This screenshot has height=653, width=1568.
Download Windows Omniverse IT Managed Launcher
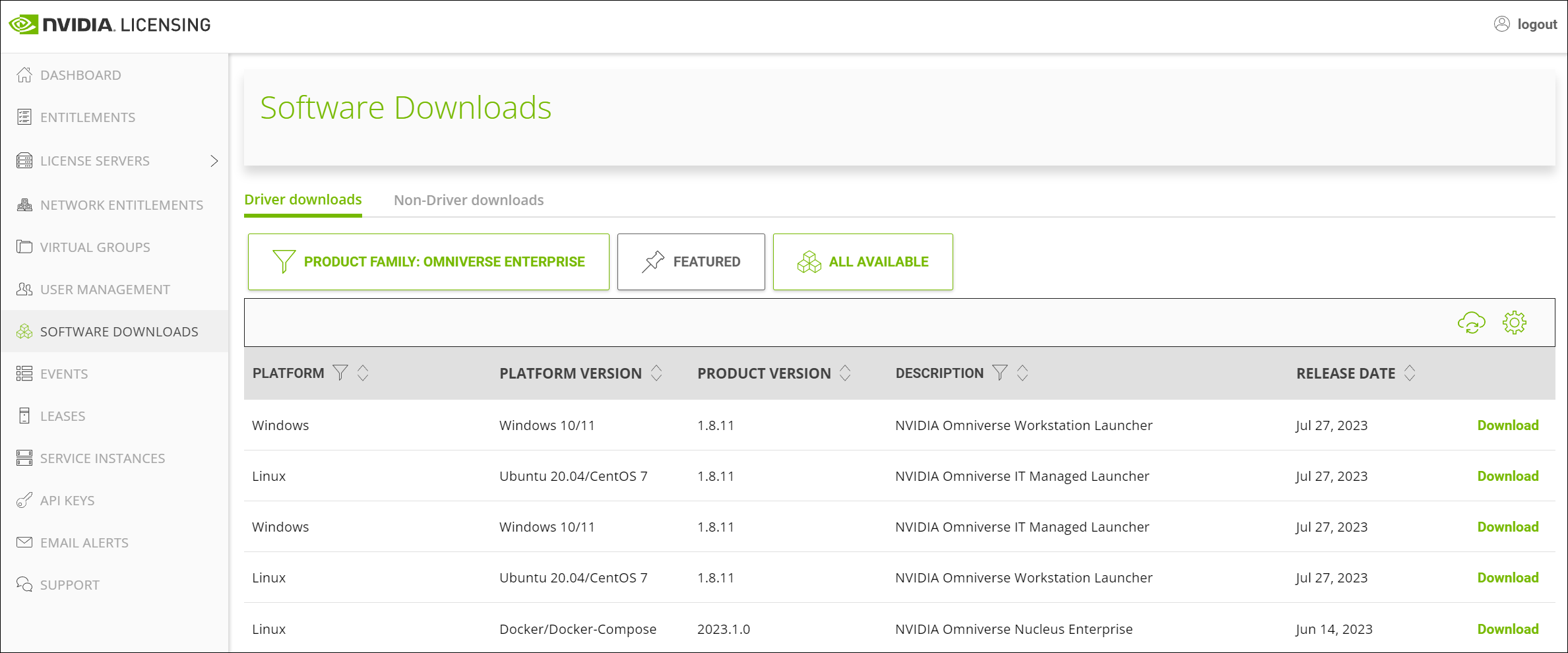coord(1507,526)
